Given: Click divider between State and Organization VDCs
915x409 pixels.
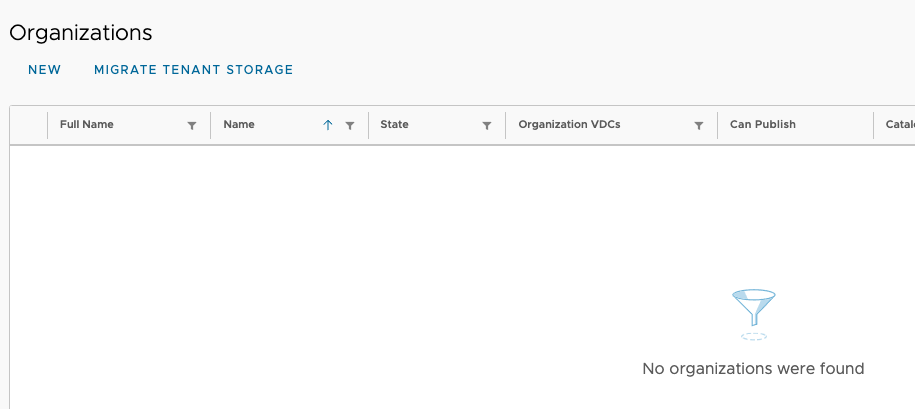Looking at the screenshot, I should [506, 126].
